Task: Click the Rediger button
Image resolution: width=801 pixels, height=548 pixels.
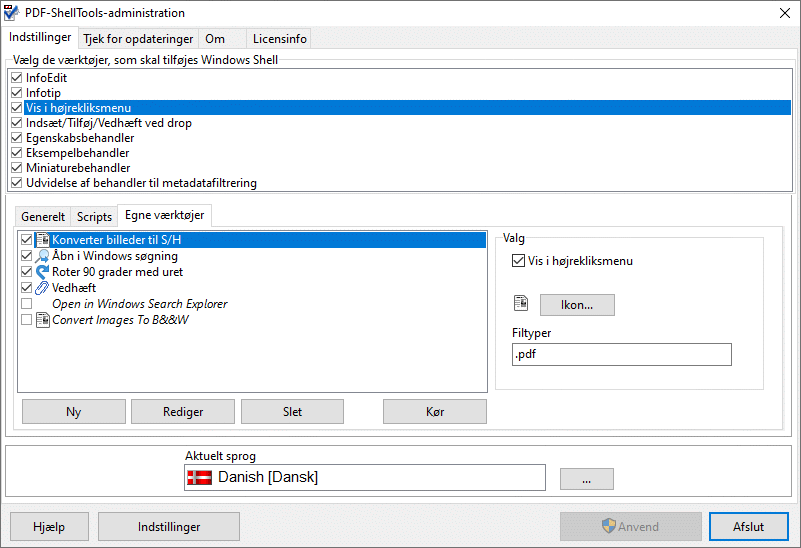Action: tap(183, 412)
